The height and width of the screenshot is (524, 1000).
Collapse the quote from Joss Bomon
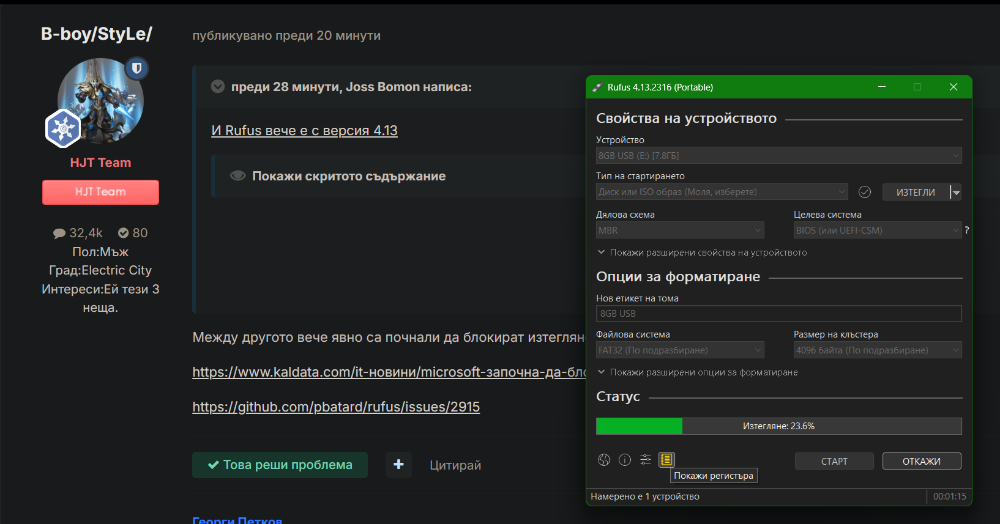[218, 87]
